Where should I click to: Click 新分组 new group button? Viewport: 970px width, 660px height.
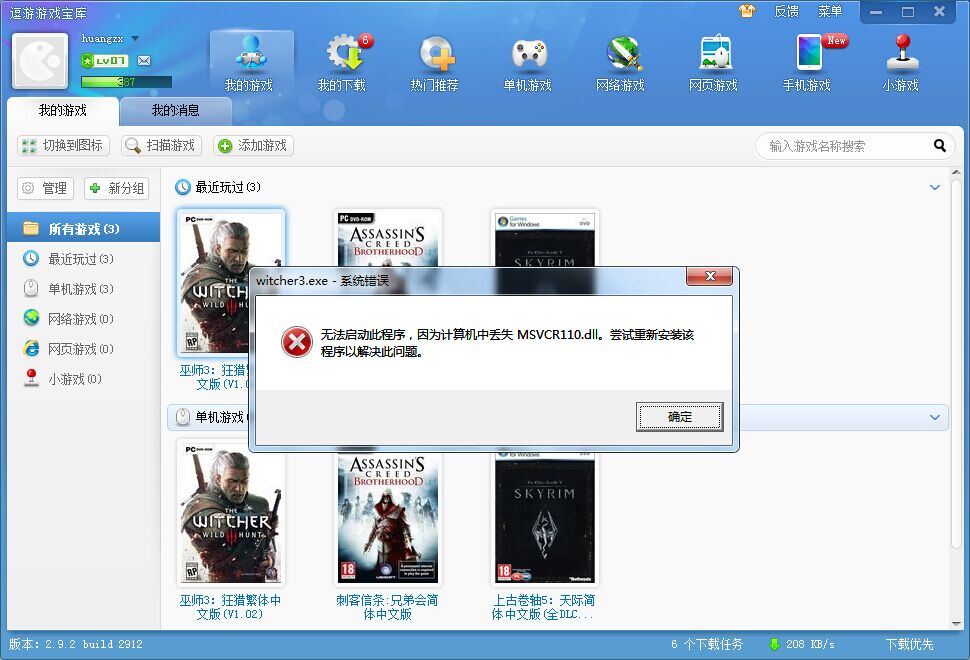point(116,188)
